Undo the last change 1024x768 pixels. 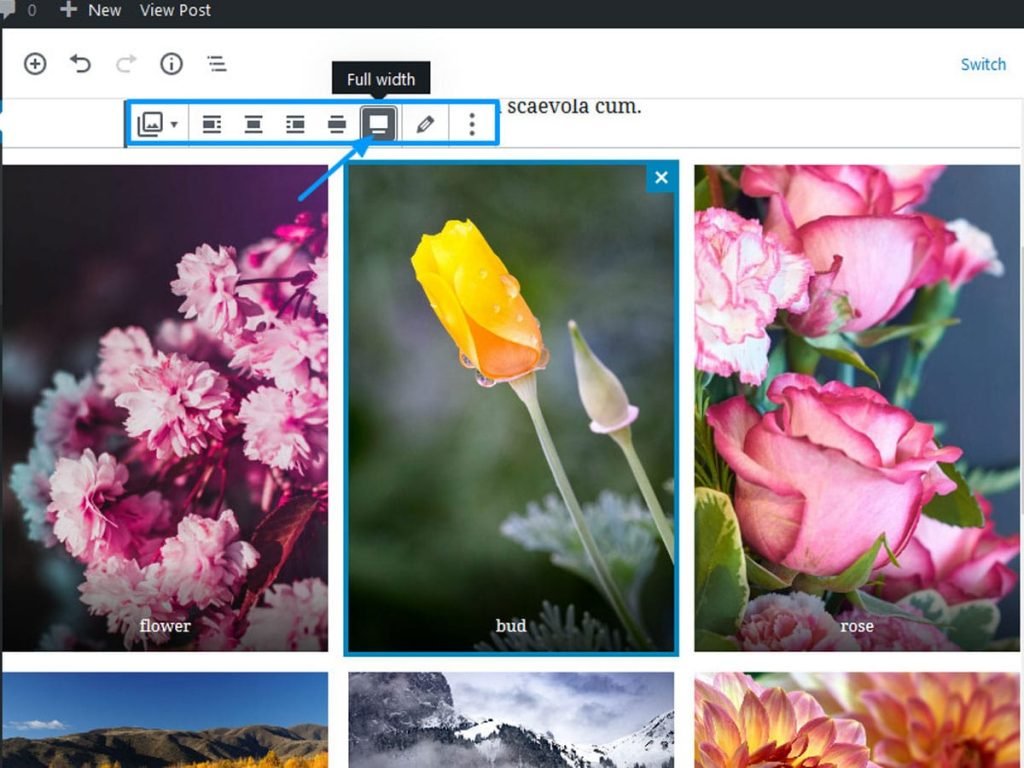pos(78,63)
